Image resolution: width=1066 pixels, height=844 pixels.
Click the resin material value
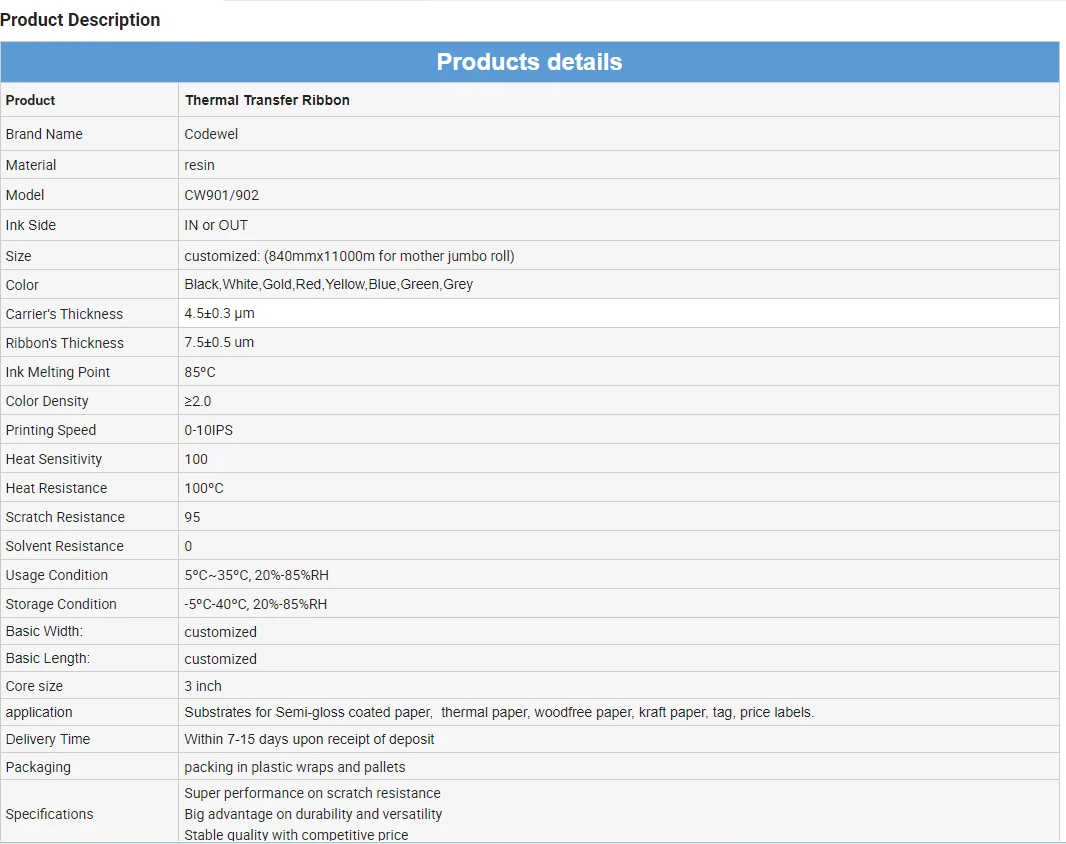199,165
